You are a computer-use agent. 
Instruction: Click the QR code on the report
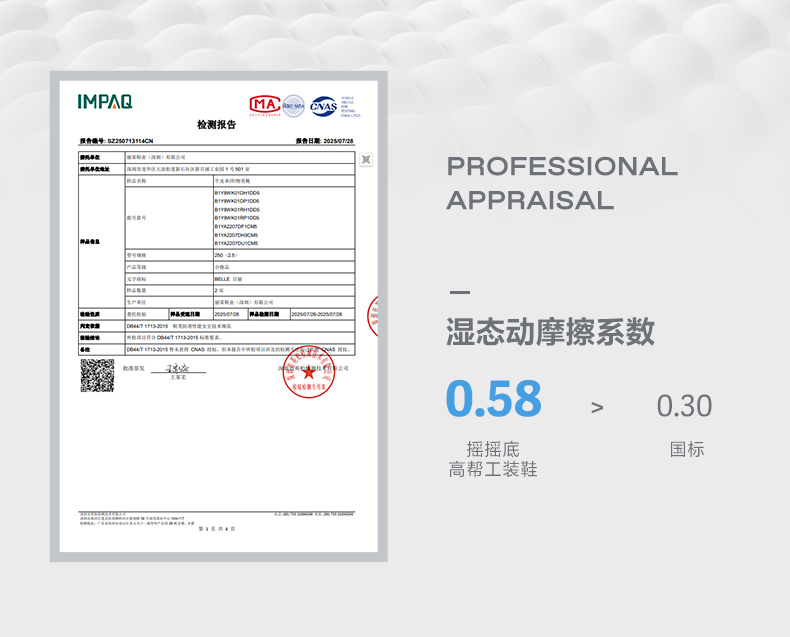point(97,375)
